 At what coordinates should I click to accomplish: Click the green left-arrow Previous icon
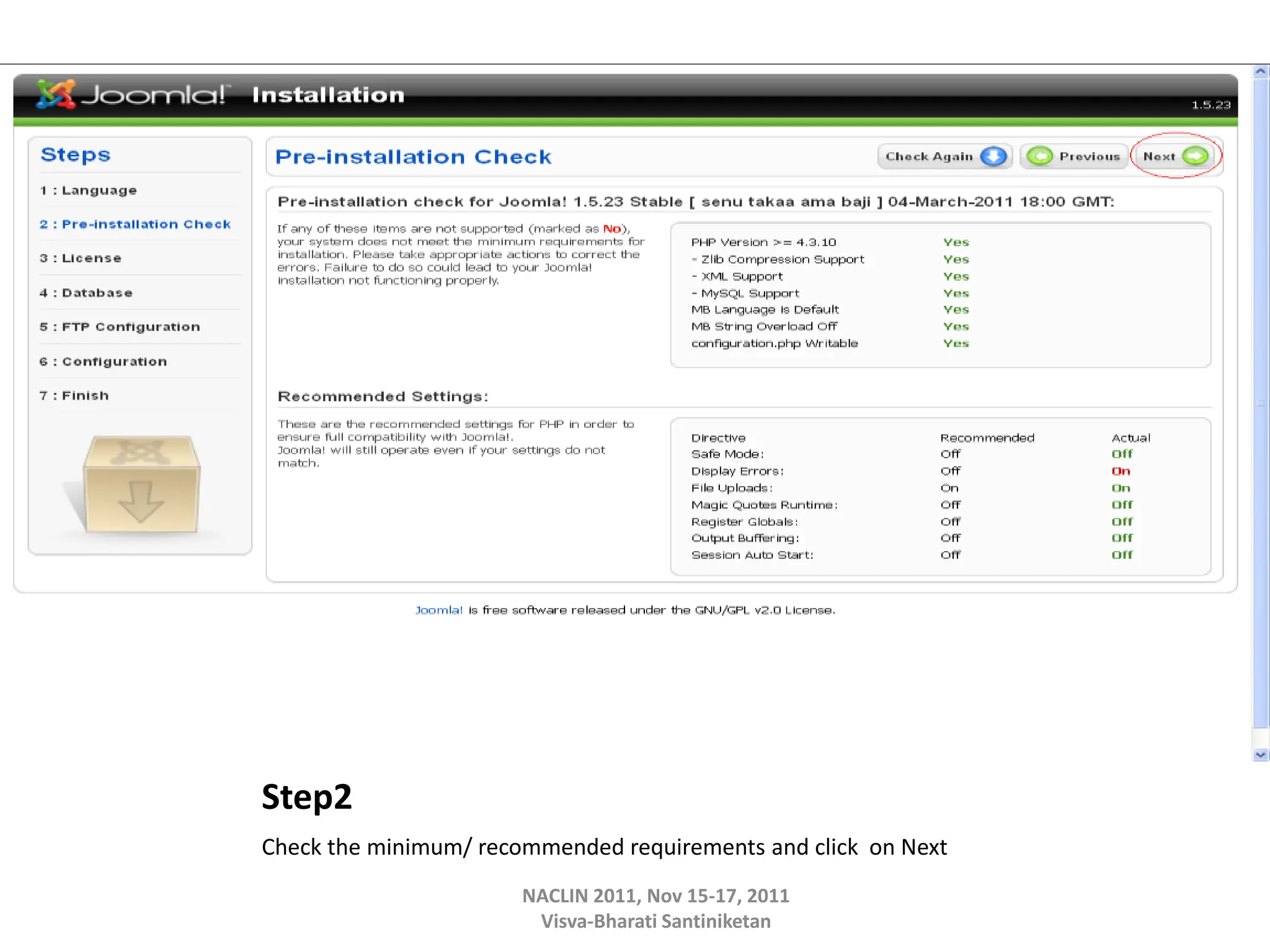click(1040, 156)
